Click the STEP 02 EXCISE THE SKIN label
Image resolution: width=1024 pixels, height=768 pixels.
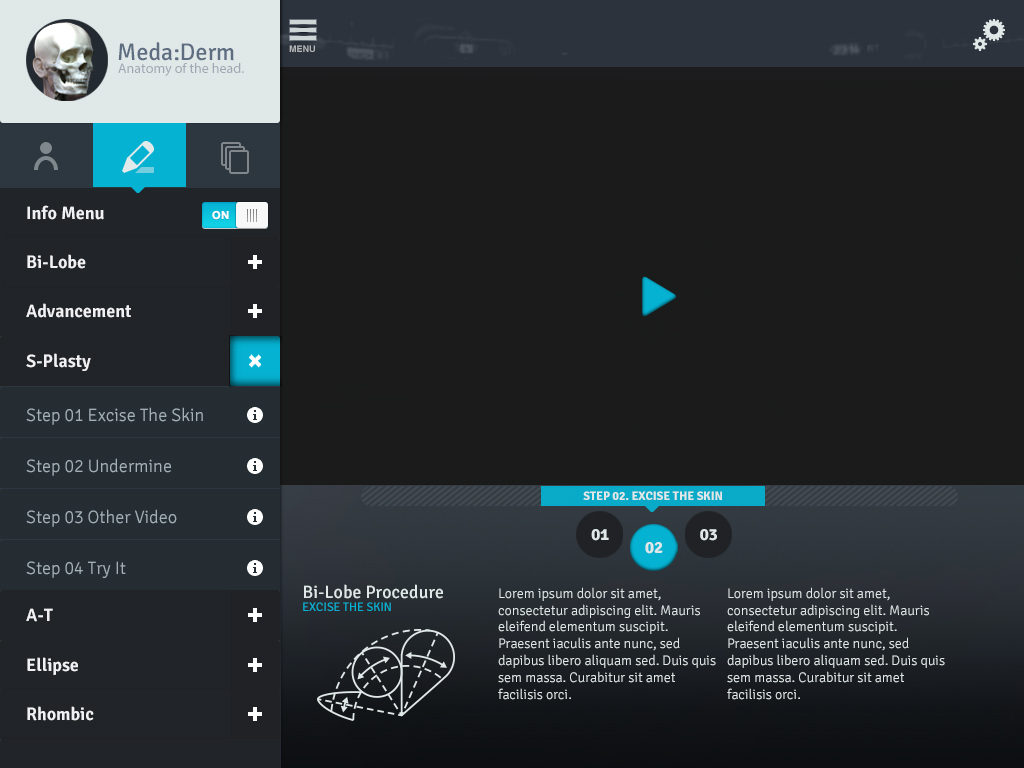click(x=653, y=495)
